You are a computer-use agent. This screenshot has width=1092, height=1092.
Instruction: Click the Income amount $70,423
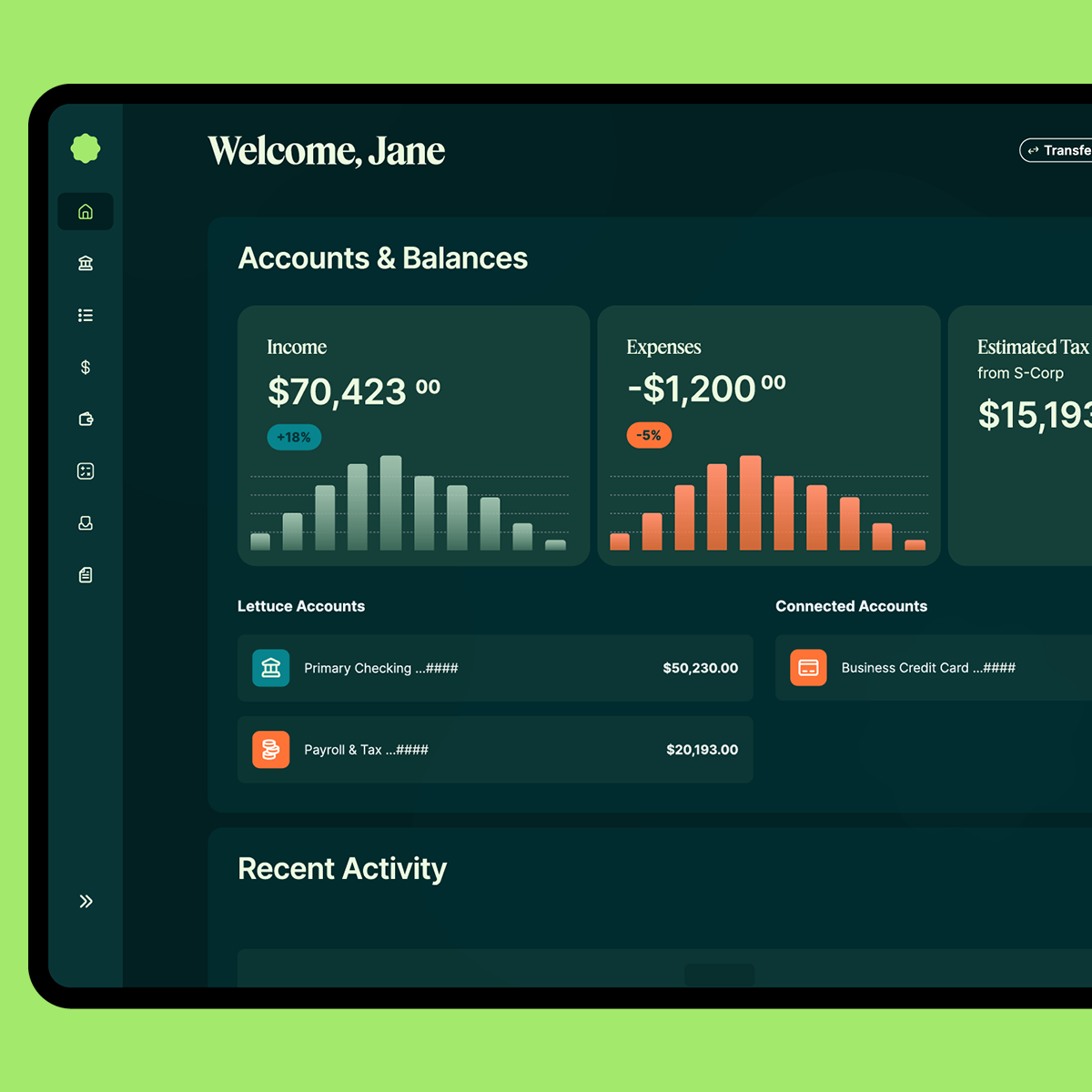(354, 391)
